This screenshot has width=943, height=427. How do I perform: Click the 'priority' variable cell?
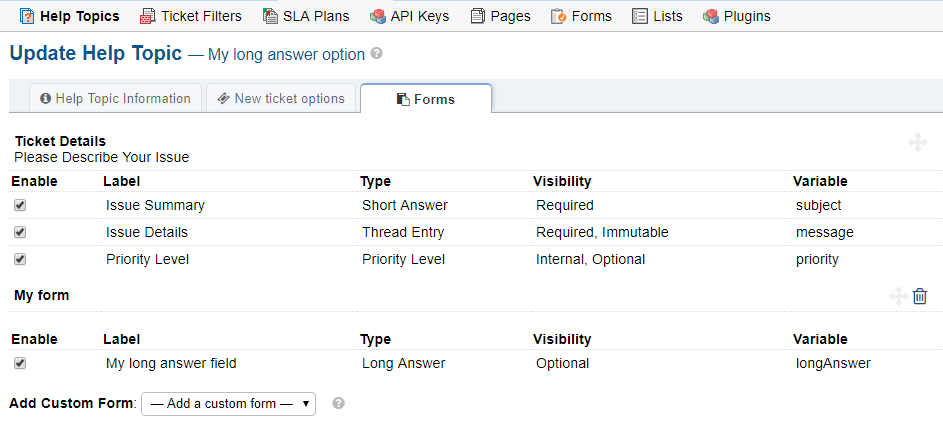point(817,259)
